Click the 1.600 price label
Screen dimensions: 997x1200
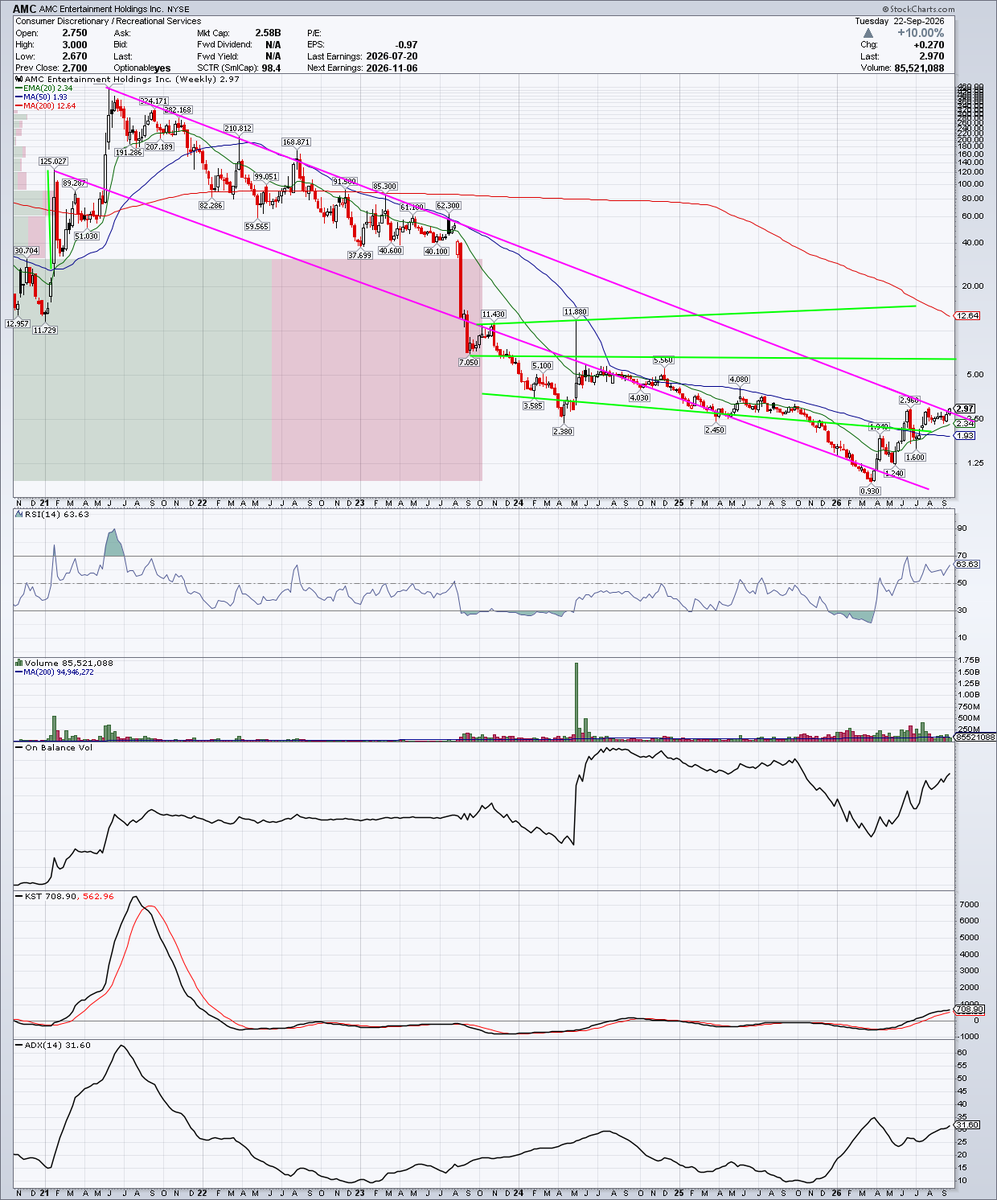click(914, 456)
